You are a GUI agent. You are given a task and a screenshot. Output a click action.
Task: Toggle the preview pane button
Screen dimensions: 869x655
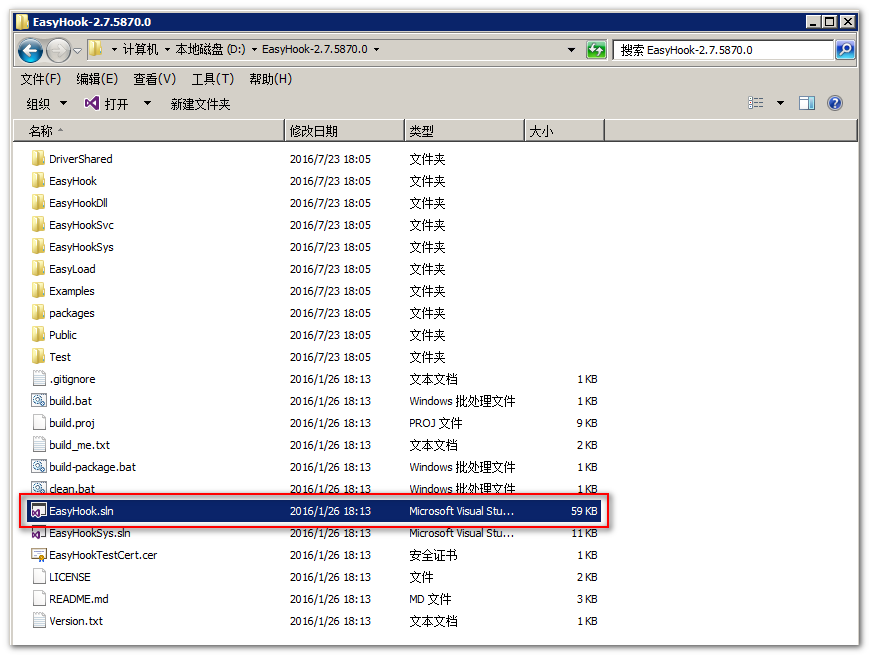(807, 103)
